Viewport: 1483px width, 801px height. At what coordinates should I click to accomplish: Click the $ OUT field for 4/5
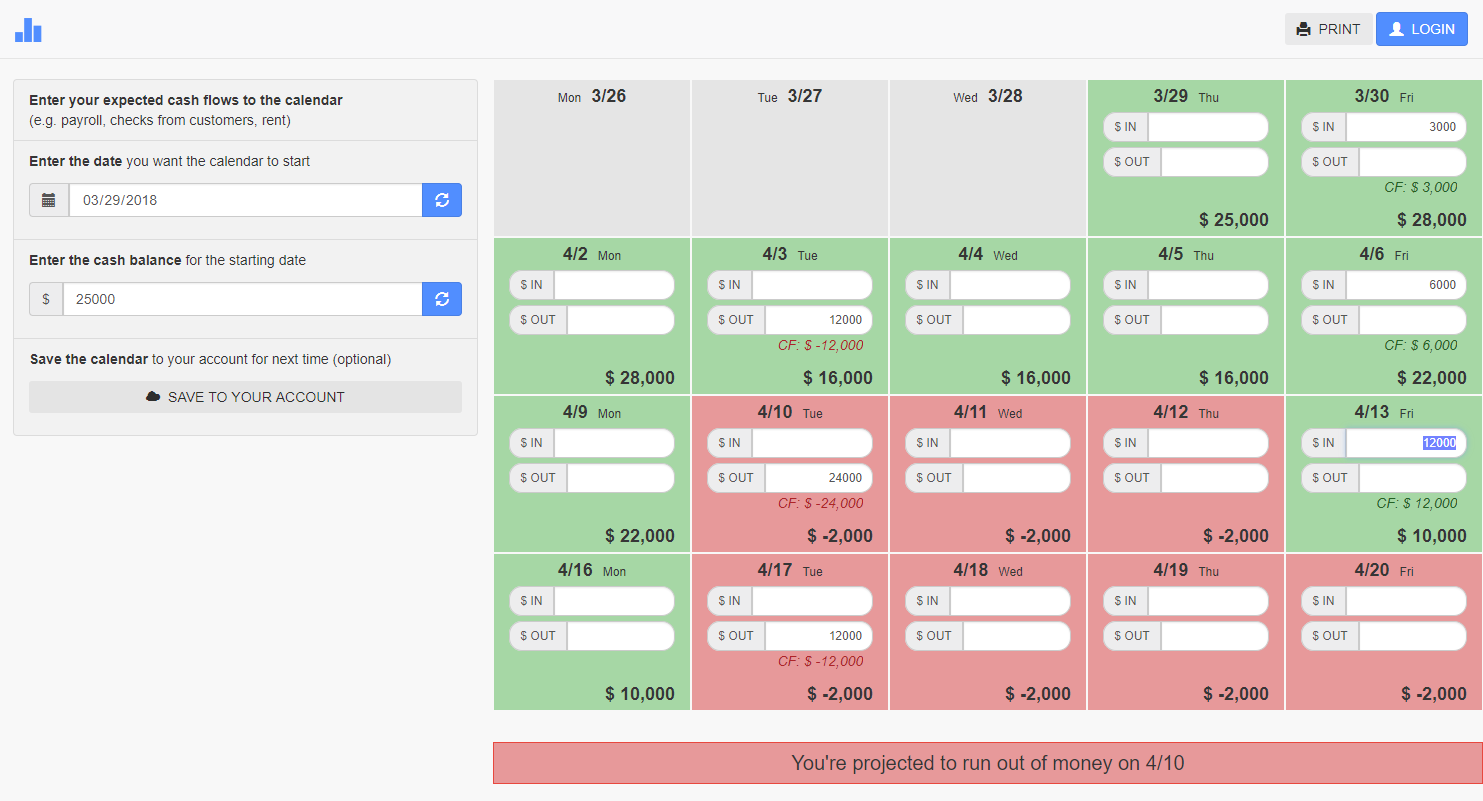1214,320
